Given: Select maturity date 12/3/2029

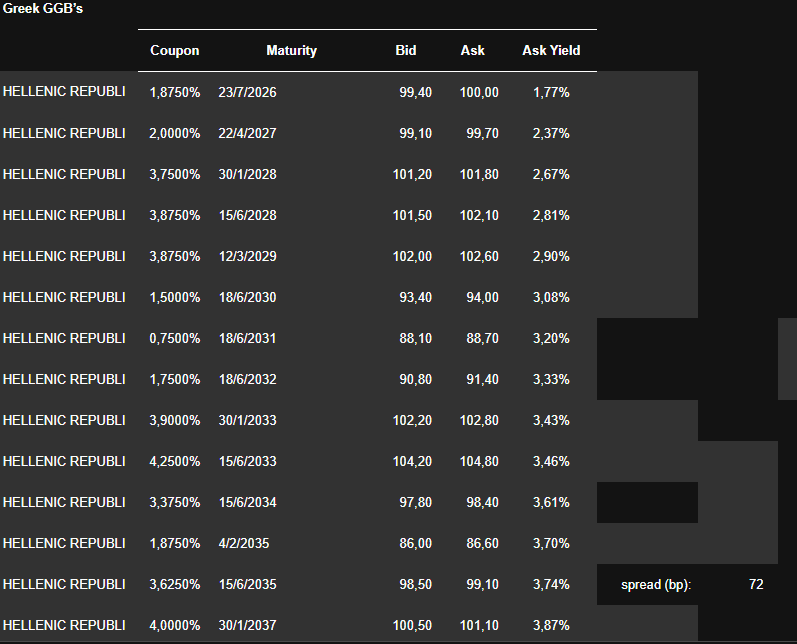Looking at the screenshot, I should [248, 256].
